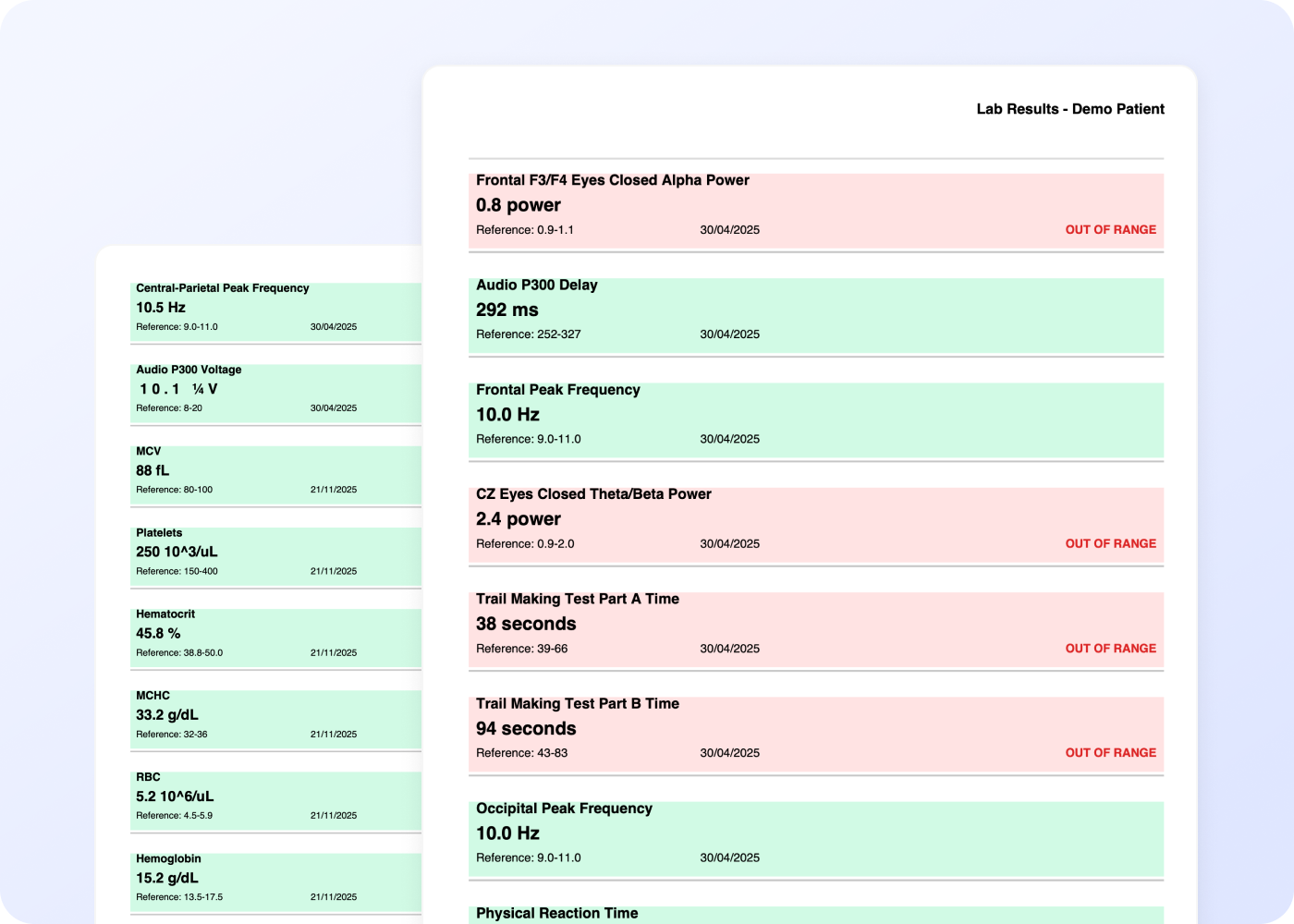Screen dimensions: 1294x924
Task: Select Trail Making Test Part B Time
Action: pos(816,734)
